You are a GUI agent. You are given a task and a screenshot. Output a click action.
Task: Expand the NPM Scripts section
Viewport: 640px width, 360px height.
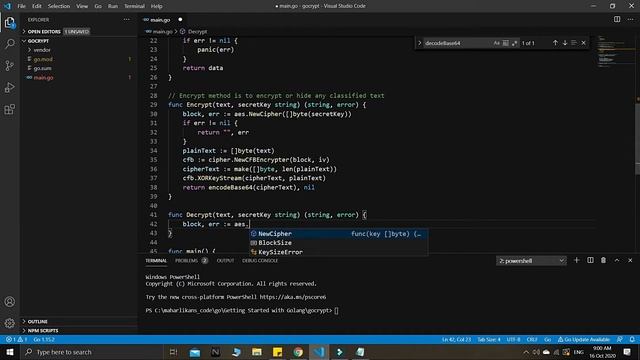pos(79,330)
